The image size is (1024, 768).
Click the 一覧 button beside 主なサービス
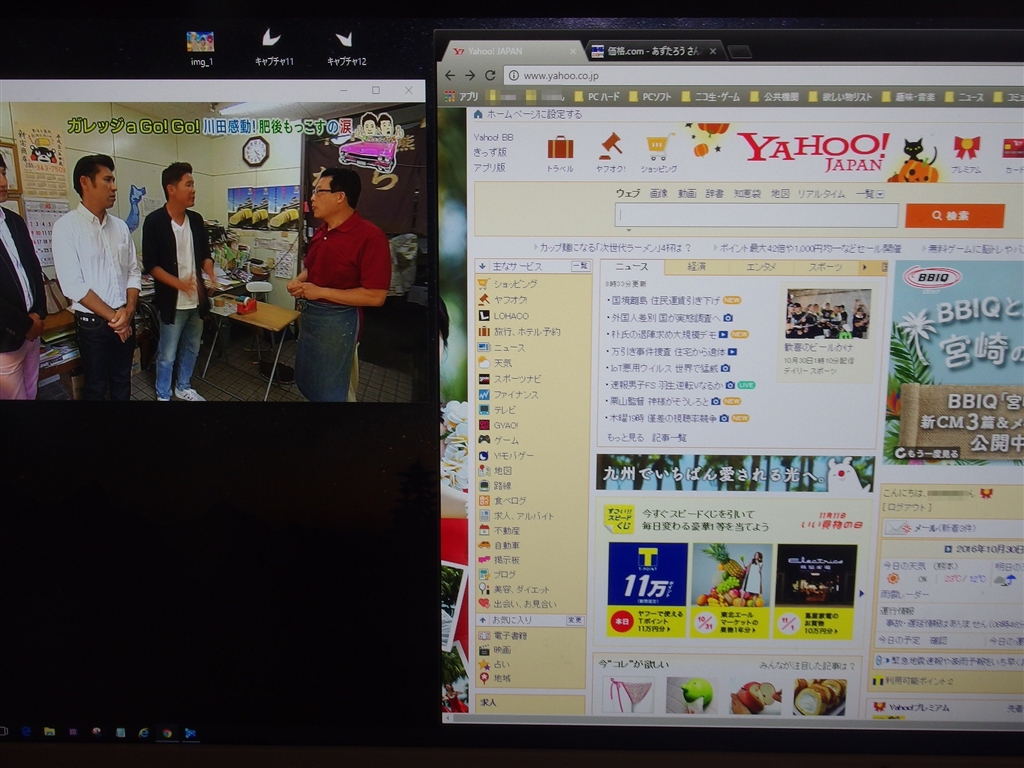580,266
